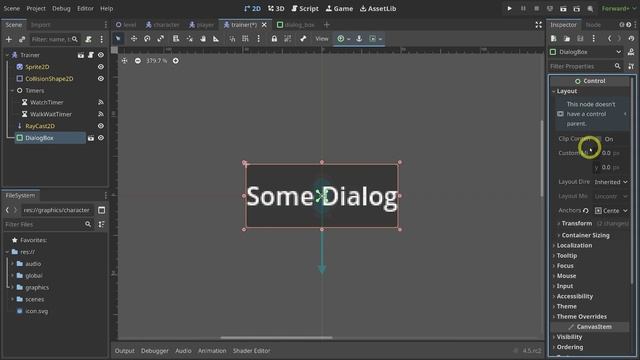Open the Shader Editor panel
Viewport: 640px width, 360px height.
click(251, 351)
